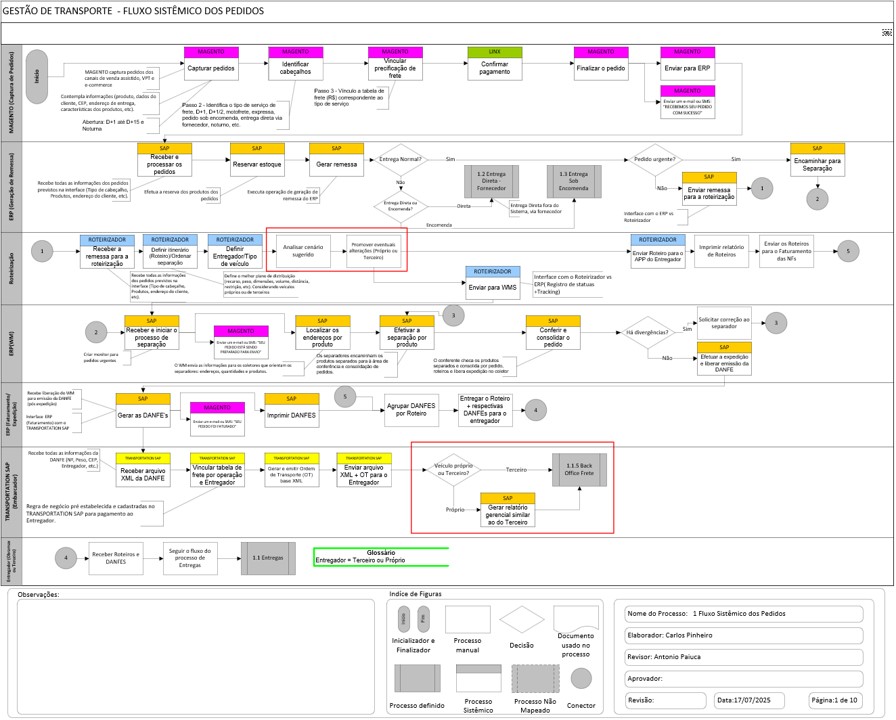This screenshot has width=896, height=720.
Task: Click the Documento usado no processo legend symbol
Action: pos(575,619)
